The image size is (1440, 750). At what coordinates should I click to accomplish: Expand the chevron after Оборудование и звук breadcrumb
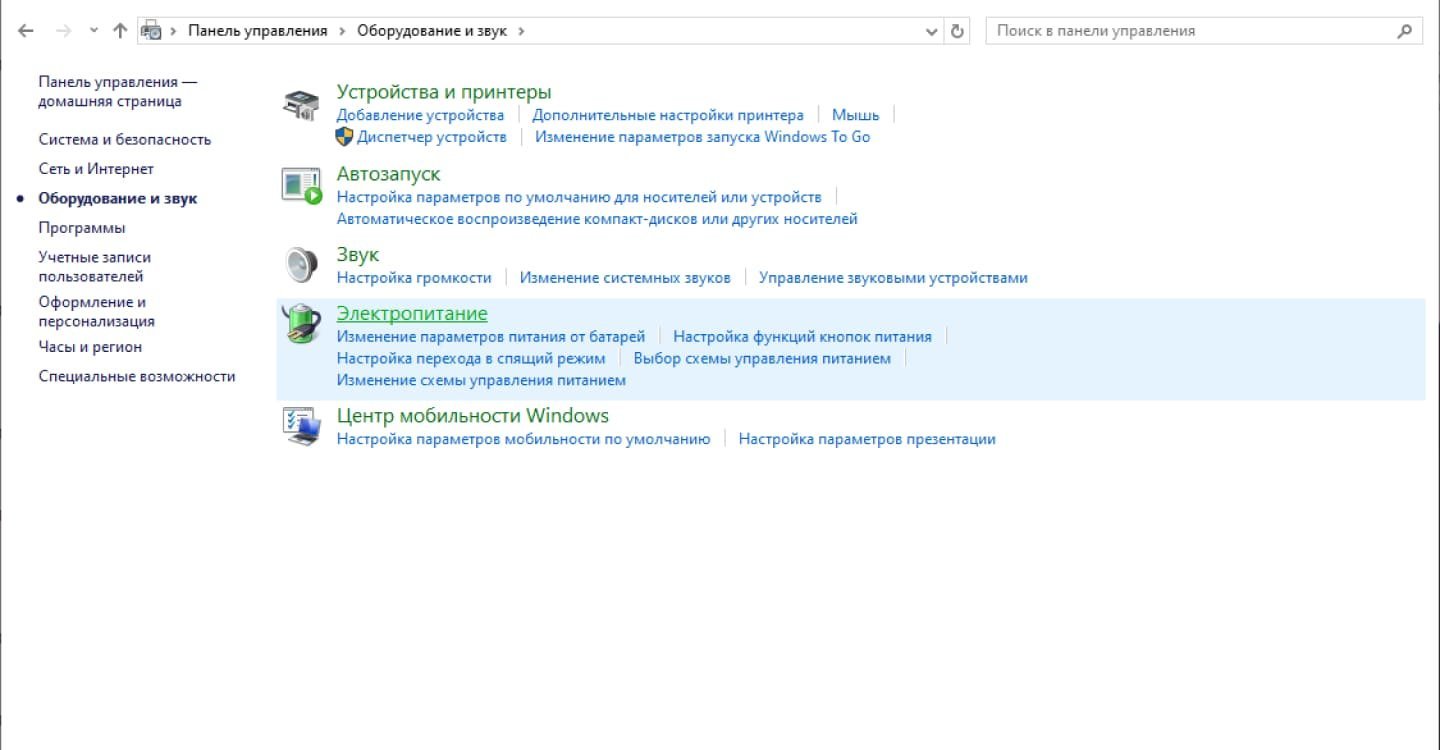[522, 31]
